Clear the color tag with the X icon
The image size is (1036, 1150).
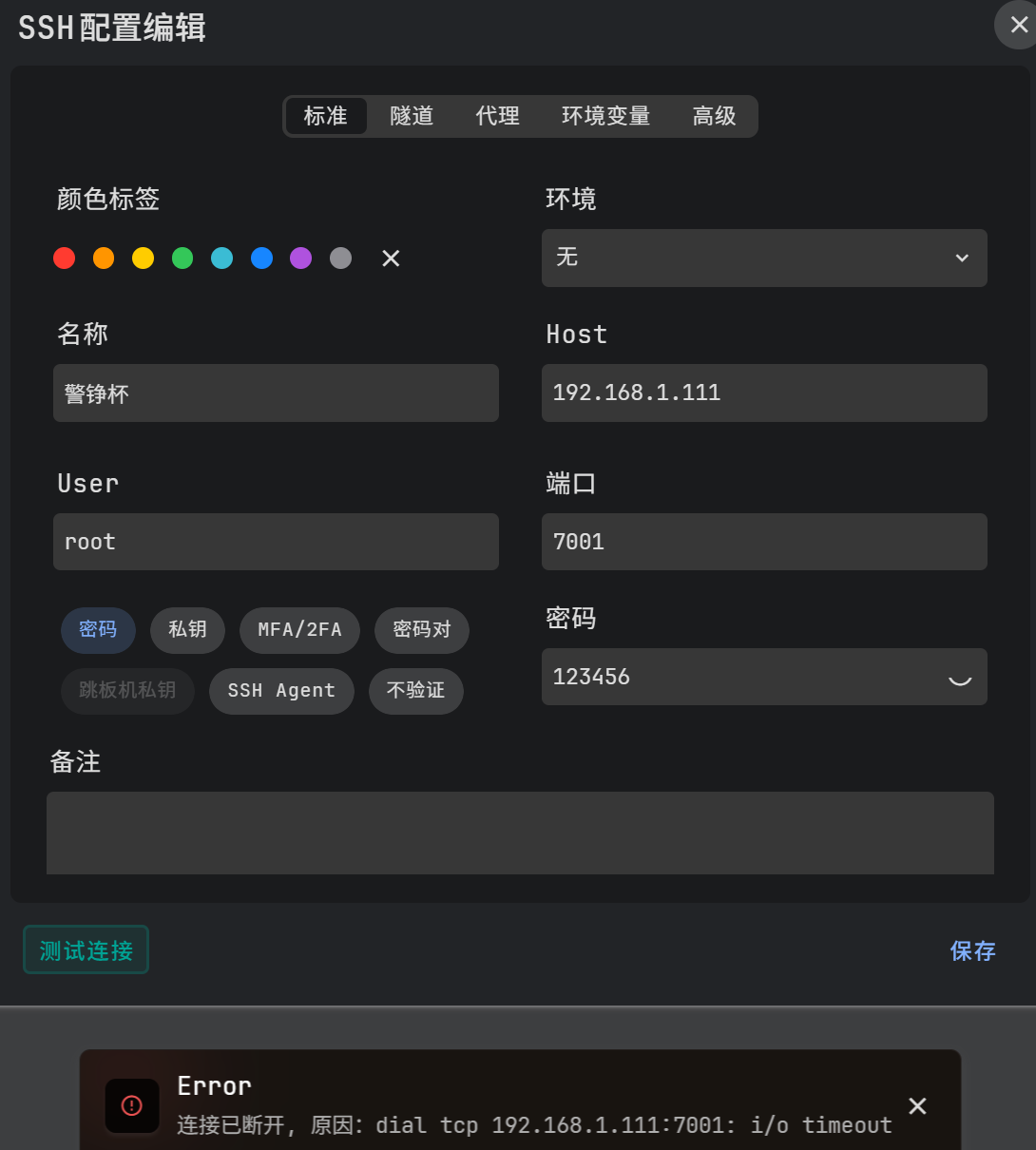[391, 259]
